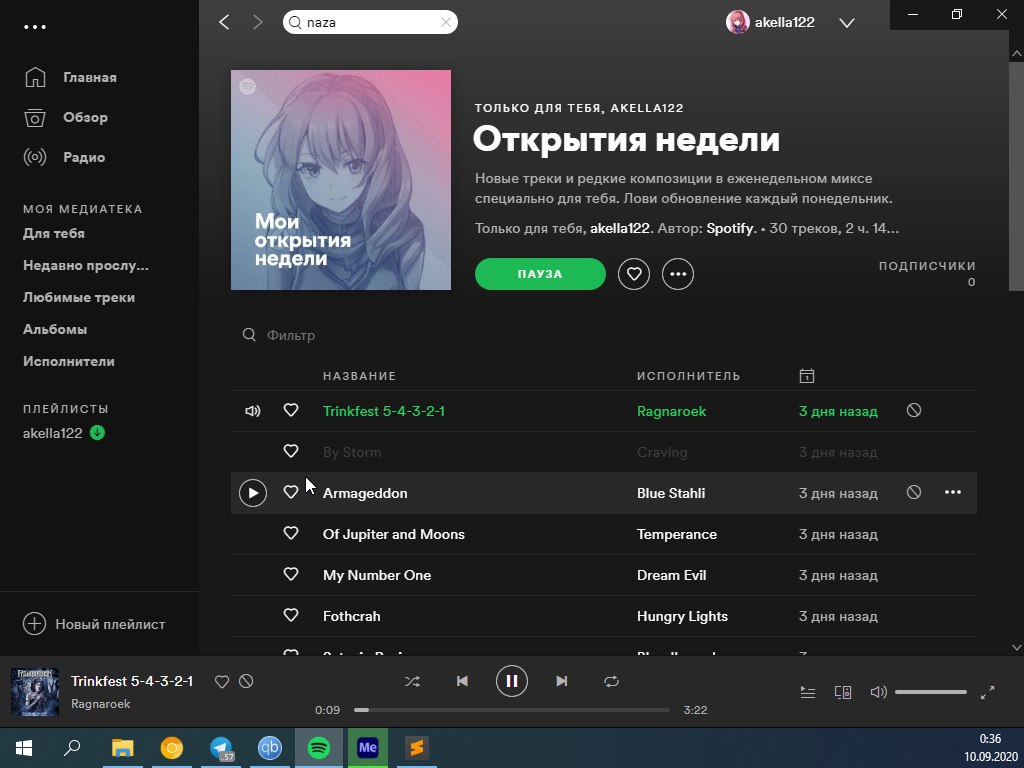Image resolution: width=1024 pixels, height=768 pixels.
Task: Open Blue Stahli artist page
Action: point(671,493)
